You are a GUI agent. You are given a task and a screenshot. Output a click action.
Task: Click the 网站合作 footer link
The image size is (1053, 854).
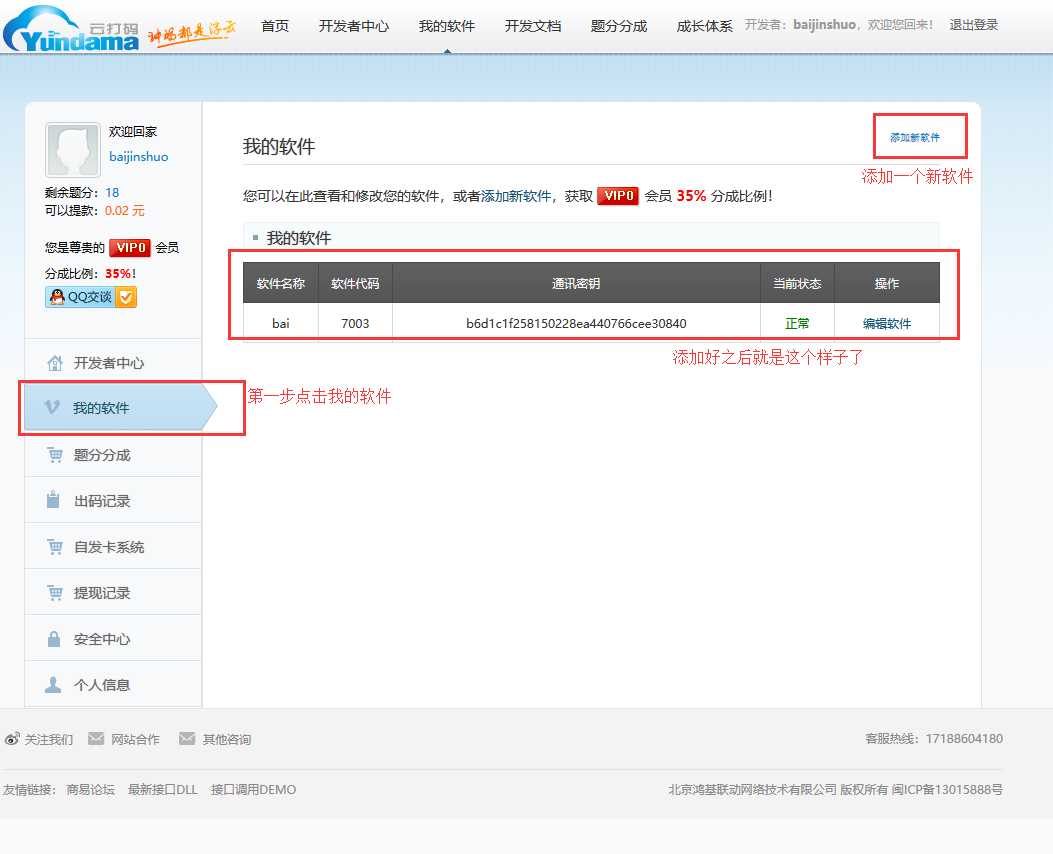(135, 739)
